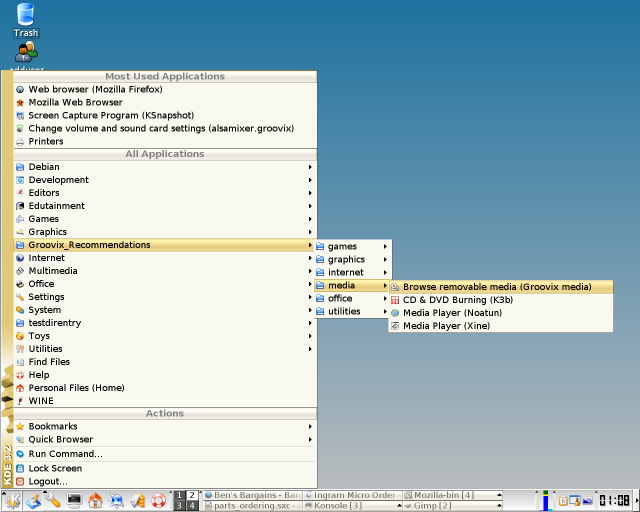
Task: Open lowercase internet folder in Groovix submenu
Action: (352, 272)
